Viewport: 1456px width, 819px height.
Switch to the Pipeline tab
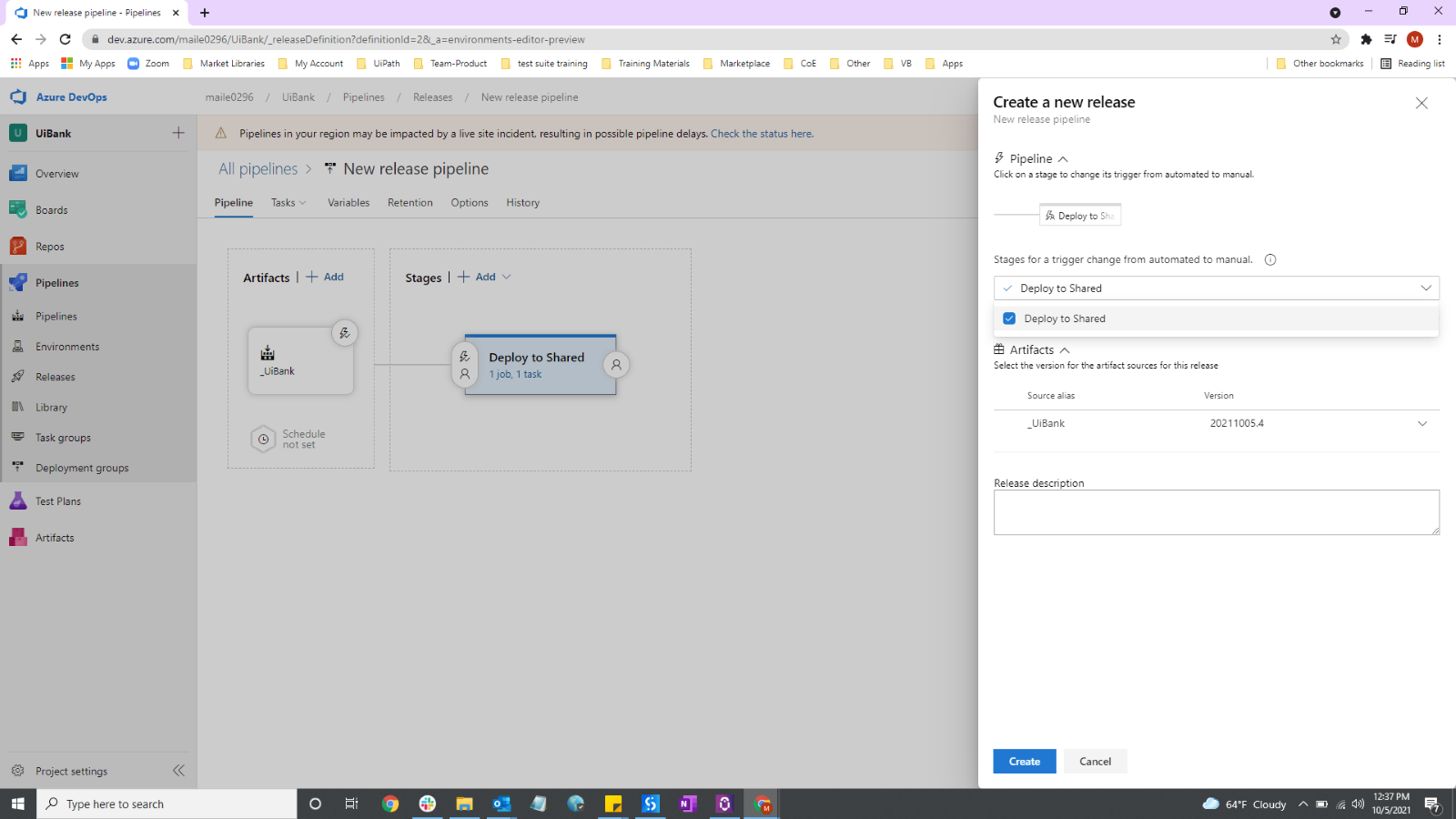234,203
